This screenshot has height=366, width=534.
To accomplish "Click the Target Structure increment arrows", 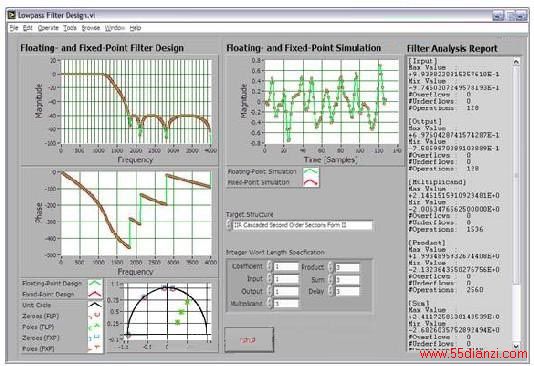I will pos(229,225).
